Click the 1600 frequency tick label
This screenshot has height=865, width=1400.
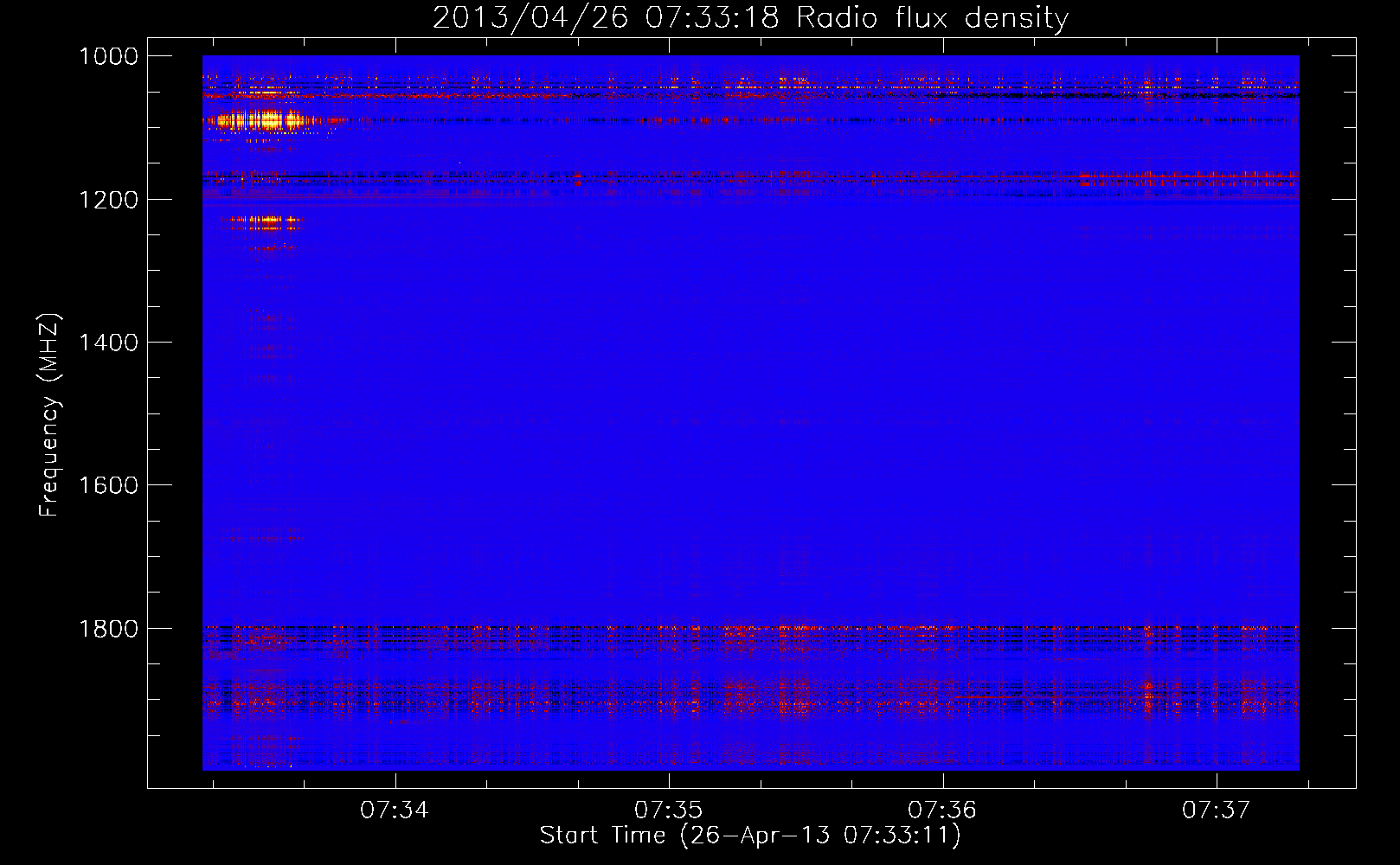pos(108,485)
